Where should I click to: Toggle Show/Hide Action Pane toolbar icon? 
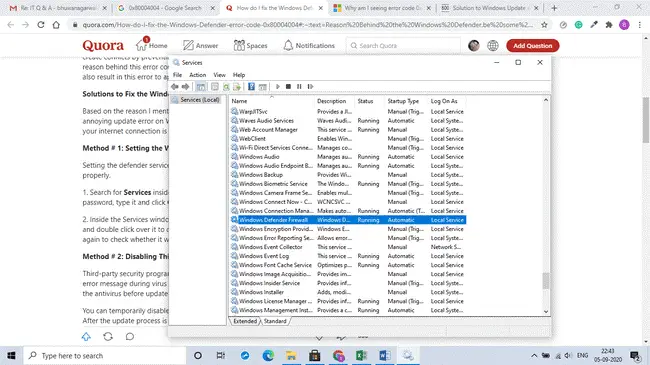pyautogui.click(x=262, y=86)
